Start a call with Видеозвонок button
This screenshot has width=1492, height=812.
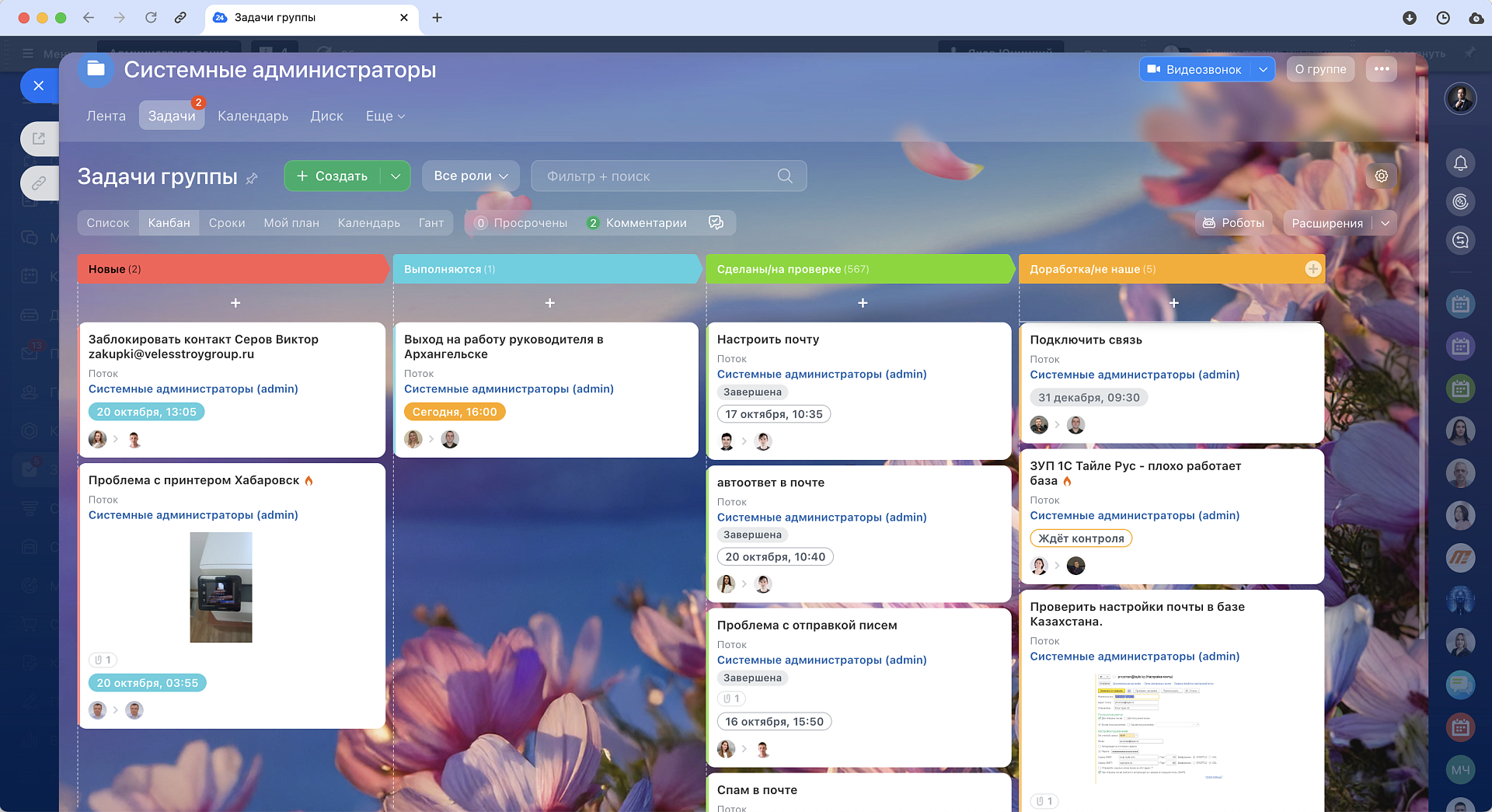coord(1194,69)
